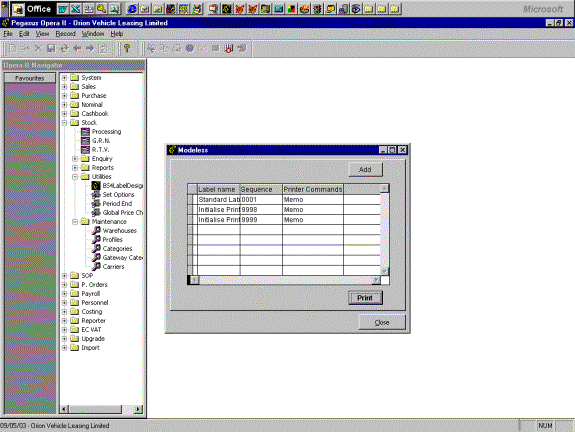This screenshot has height=432, width=575.
Task: Open the Edit menu
Action: pos(24,34)
